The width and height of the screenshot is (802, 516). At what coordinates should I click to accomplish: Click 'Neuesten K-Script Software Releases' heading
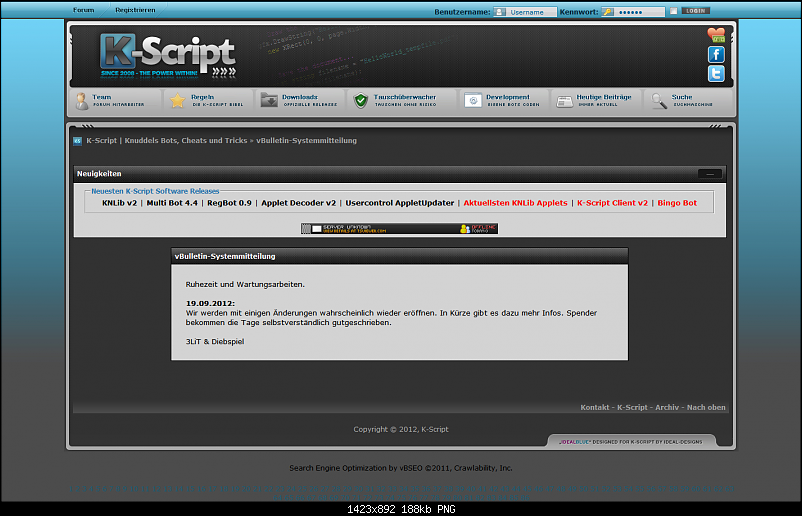pos(155,191)
